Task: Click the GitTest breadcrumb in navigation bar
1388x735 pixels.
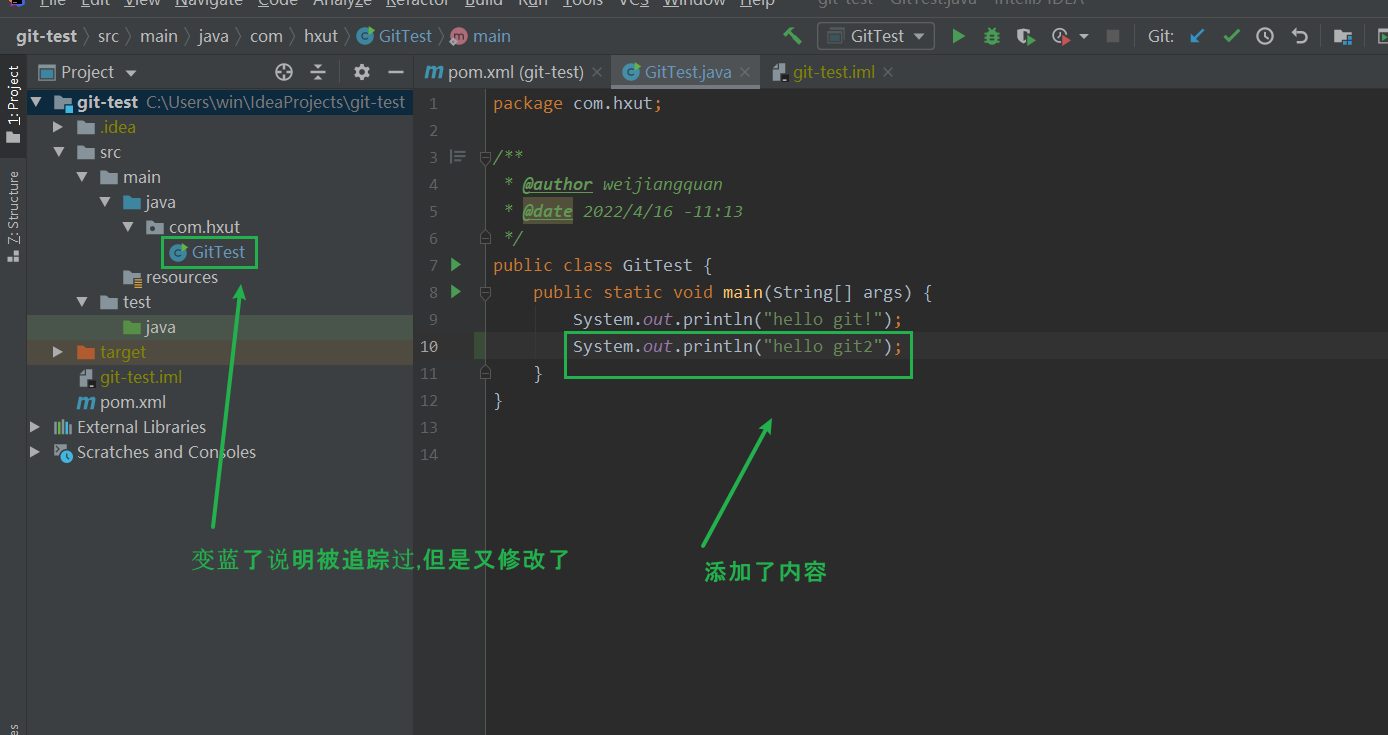Action: (x=395, y=36)
